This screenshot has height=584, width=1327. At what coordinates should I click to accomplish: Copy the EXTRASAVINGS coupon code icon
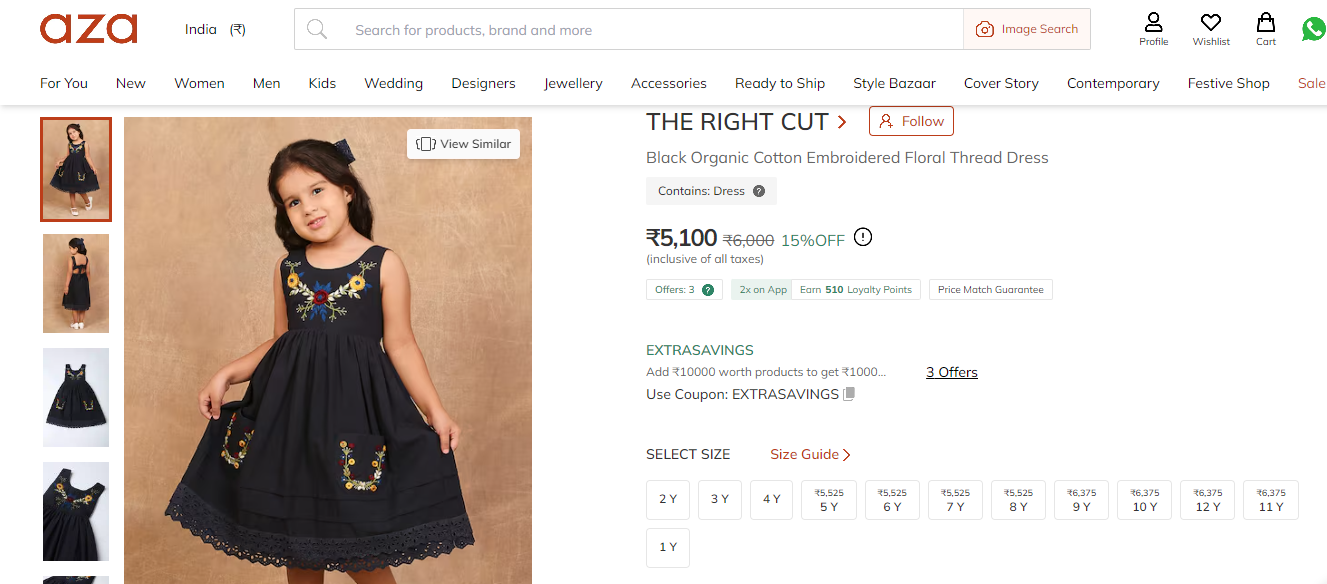pyautogui.click(x=849, y=394)
